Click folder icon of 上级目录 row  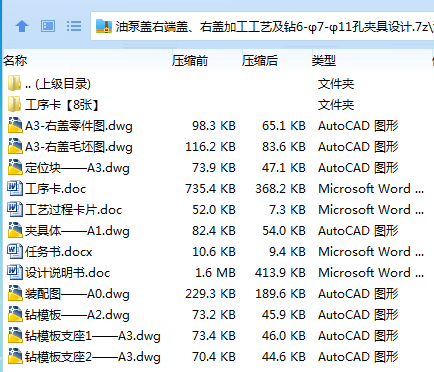pyautogui.click(x=14, y=83)
